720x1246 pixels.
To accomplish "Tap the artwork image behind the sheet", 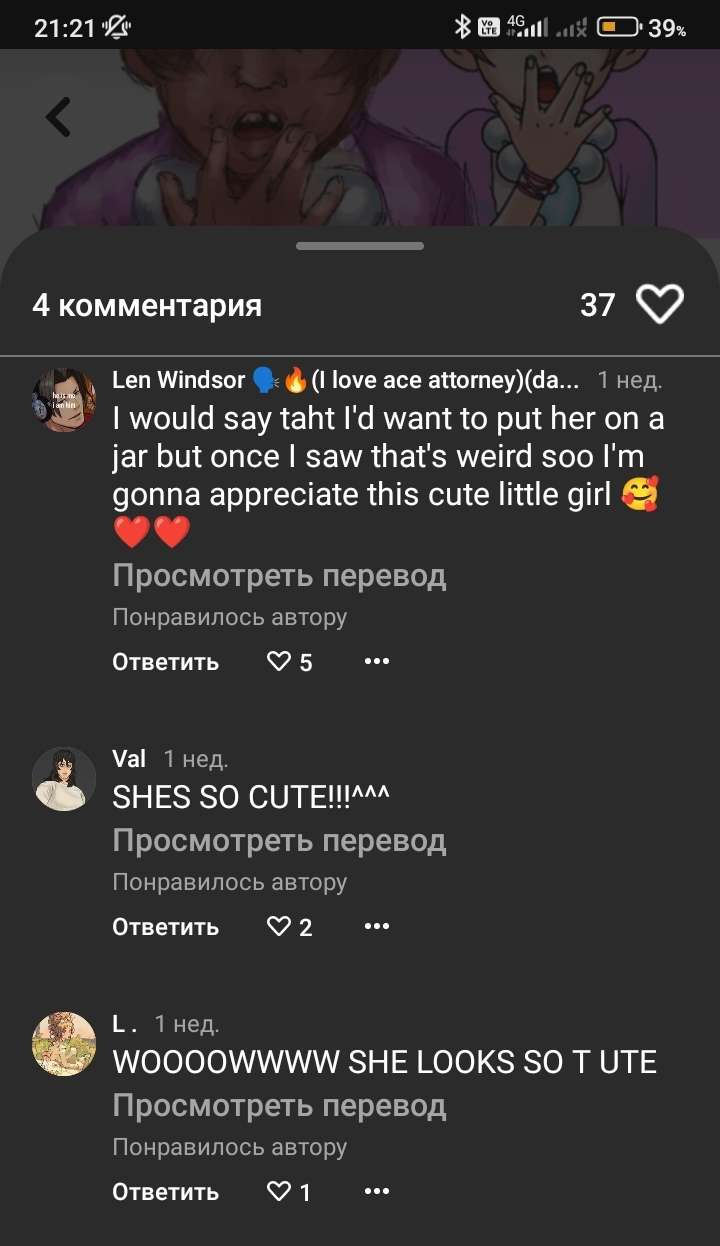I will click(x=400, y=130).
